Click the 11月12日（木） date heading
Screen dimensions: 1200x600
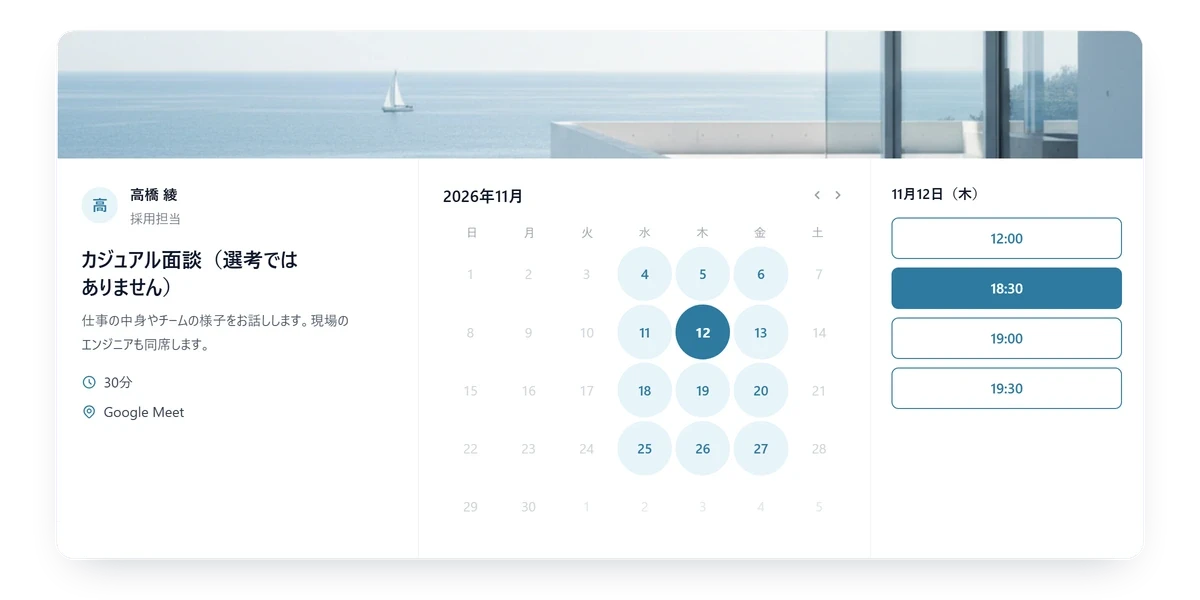[935, 194]
